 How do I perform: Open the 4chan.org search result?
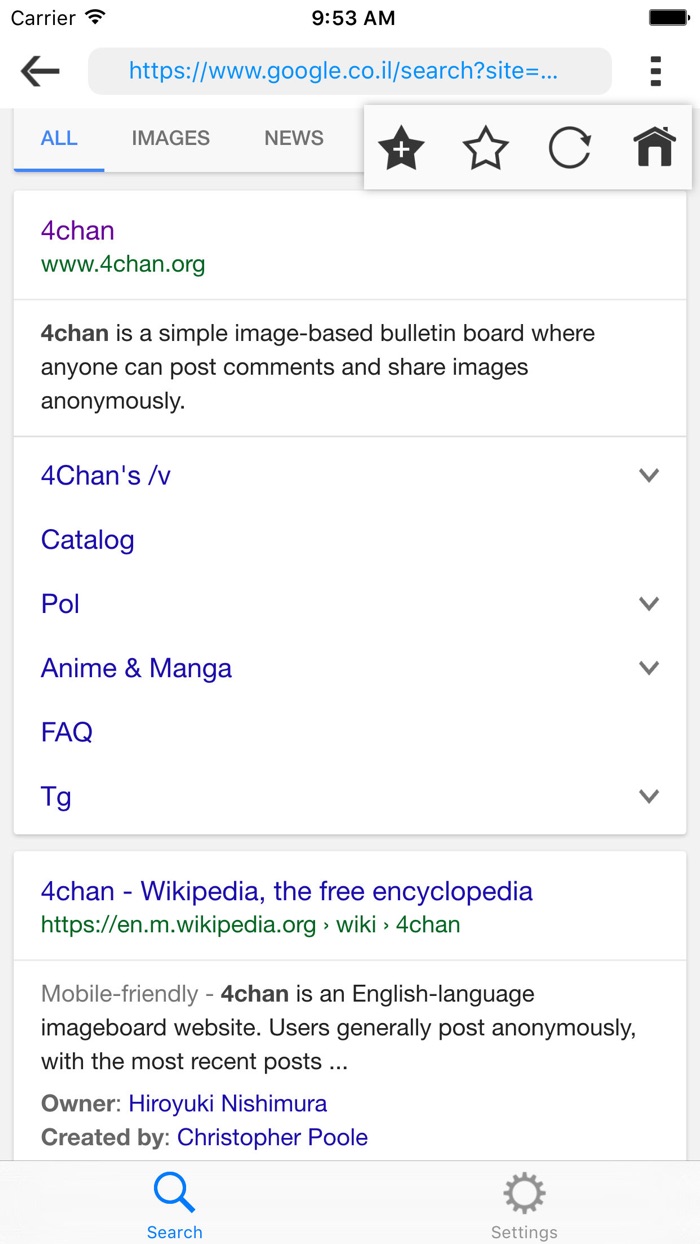(77, 230)
